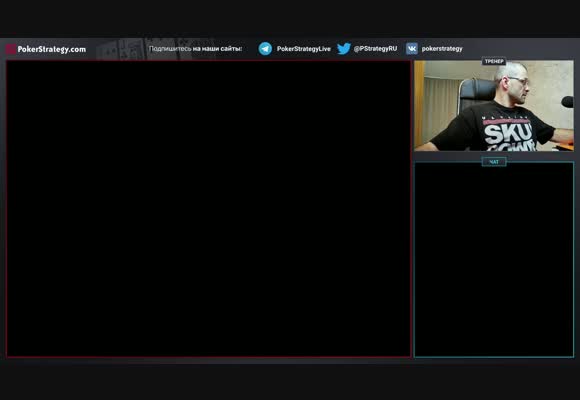Click inside the empty chat panel
580x400 pixels.
pyautogui.click(x=494, y=261)
